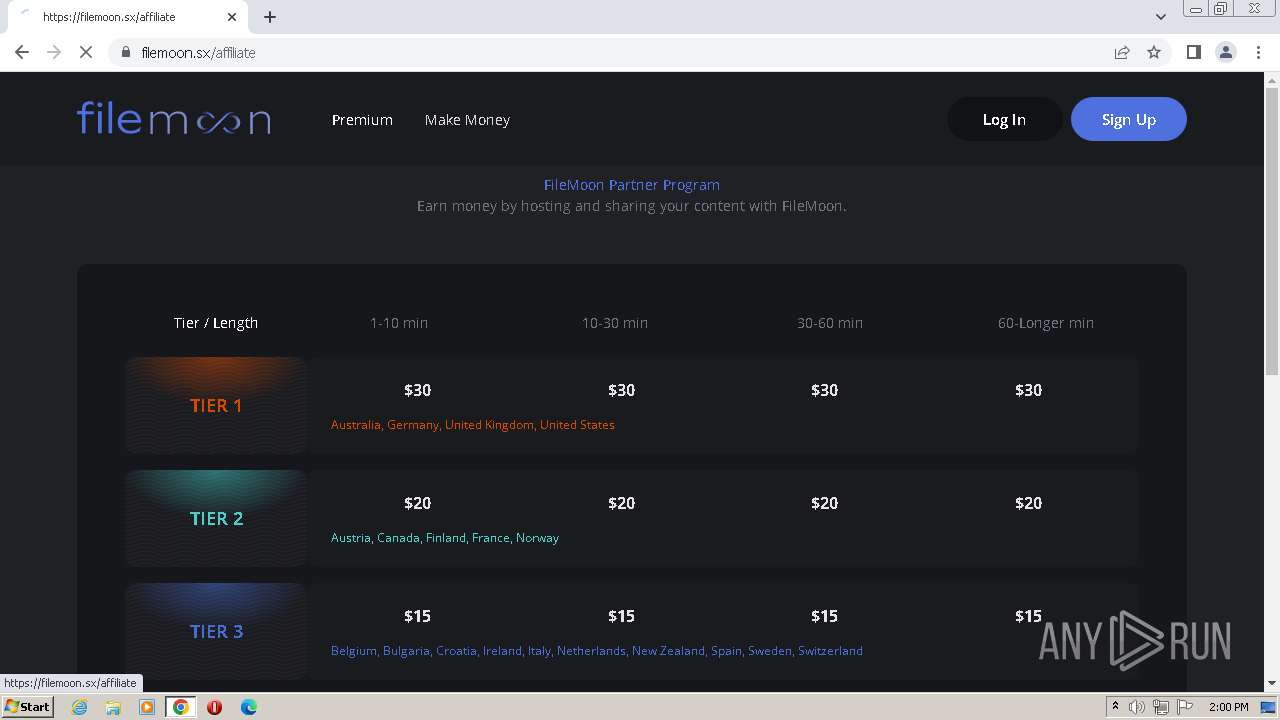Click the scrollbar down arrow
This screenshot has height=720, width=1280.
coord(1272,683)
